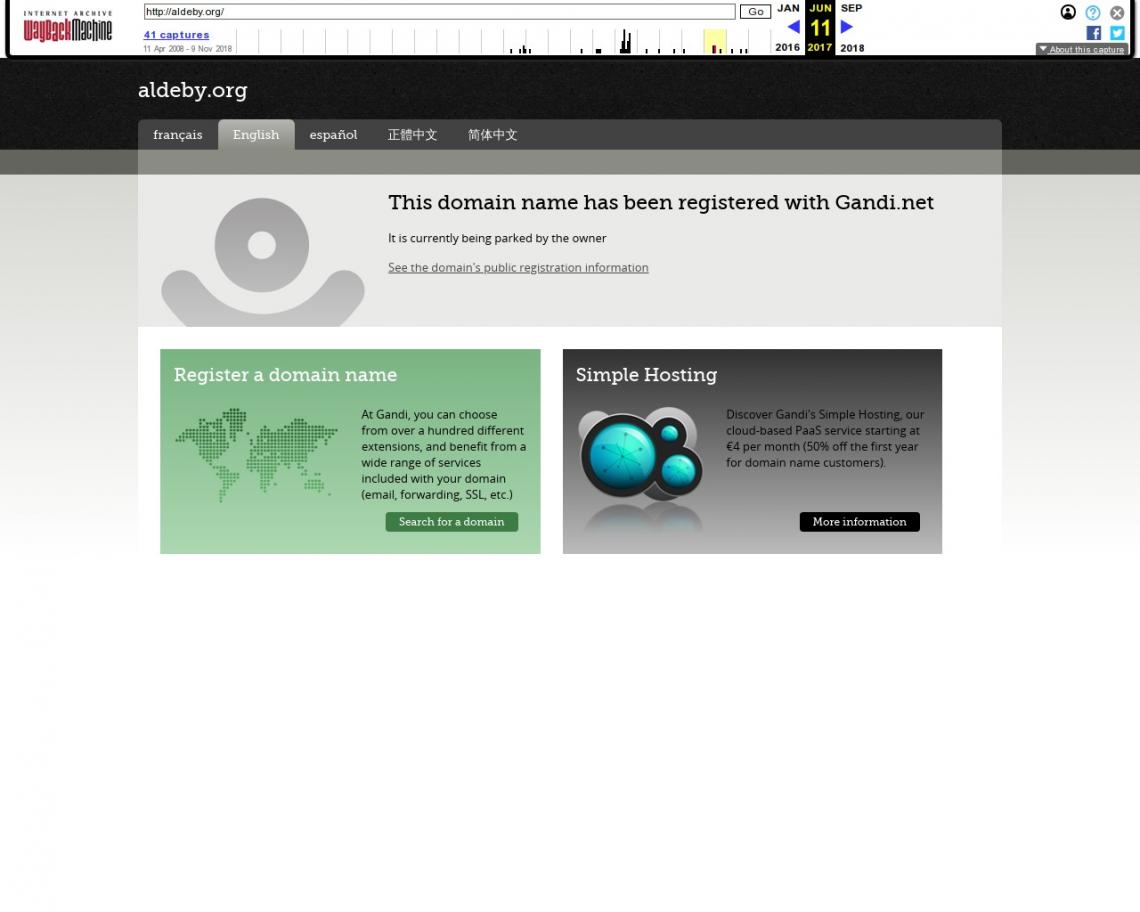Jump to SEP 2018 capture

[x=852, y=28]
